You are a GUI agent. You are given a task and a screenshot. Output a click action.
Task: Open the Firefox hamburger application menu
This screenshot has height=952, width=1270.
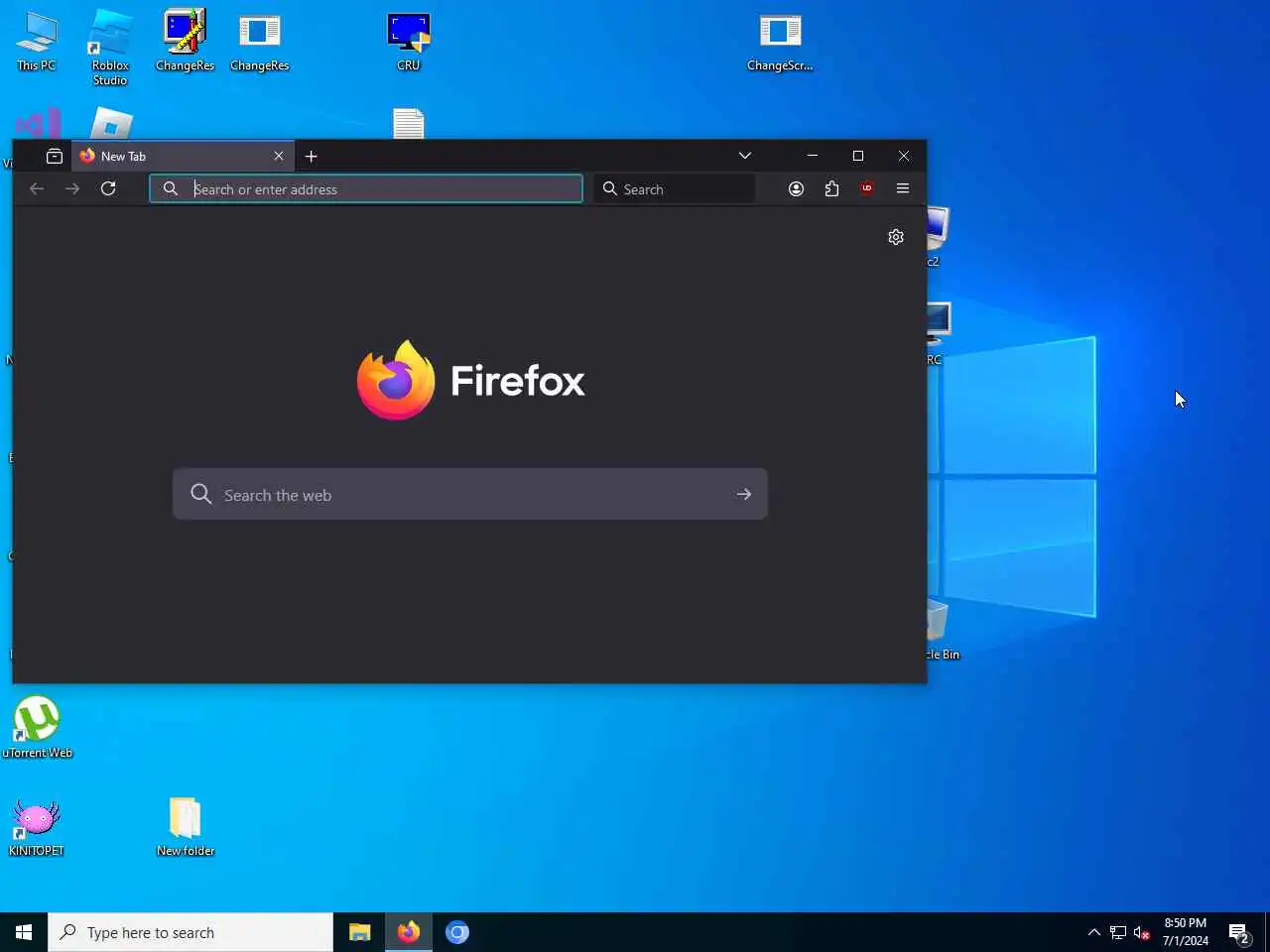click(903, 188)
